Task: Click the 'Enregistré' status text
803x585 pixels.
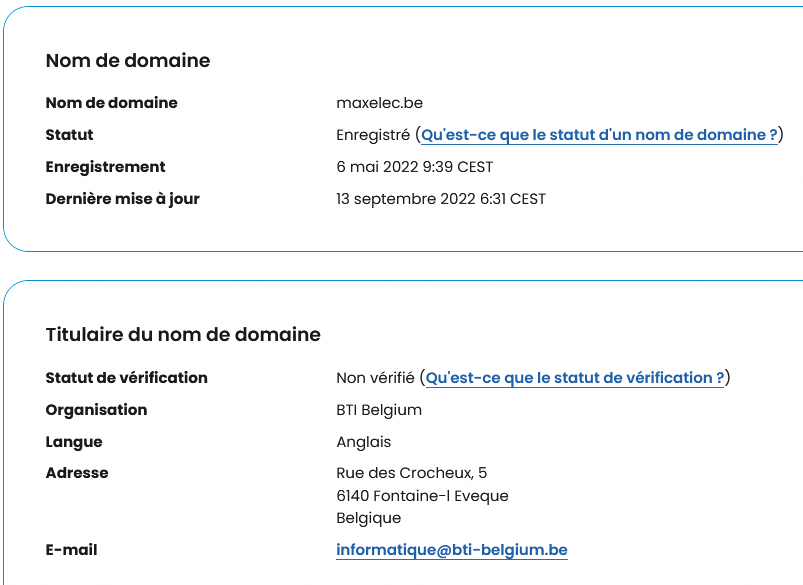Action: [x=373, y=135]
